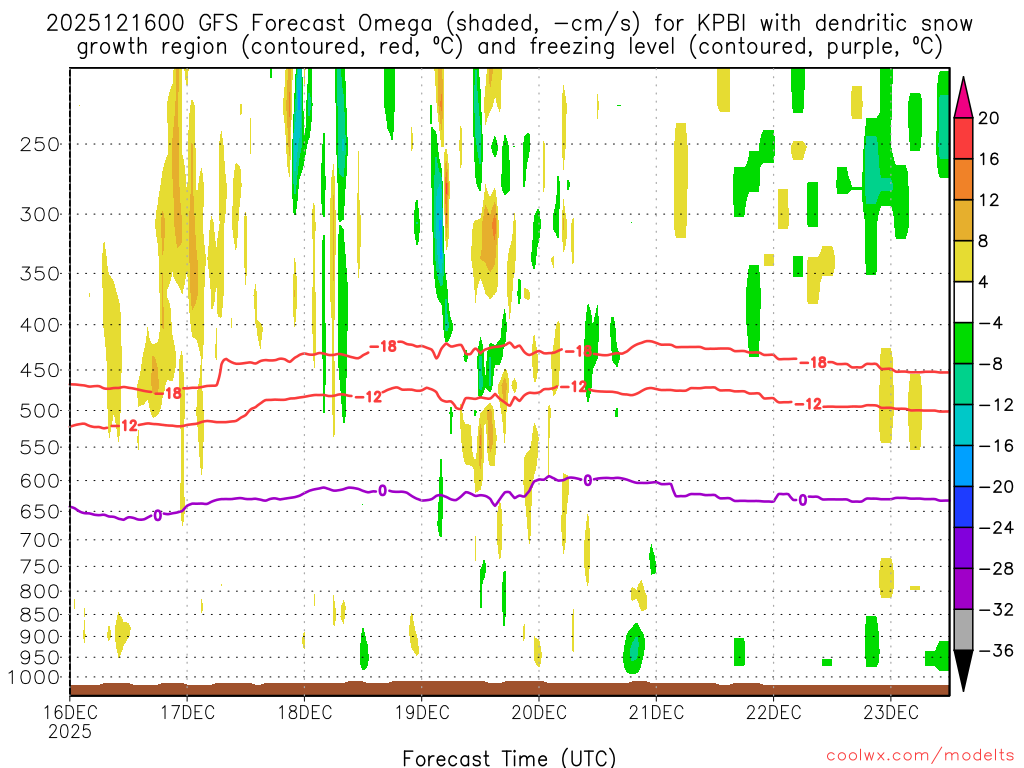Click the 600 pressure level label
The image size is (1024, 768).
[x=40, y=481]
